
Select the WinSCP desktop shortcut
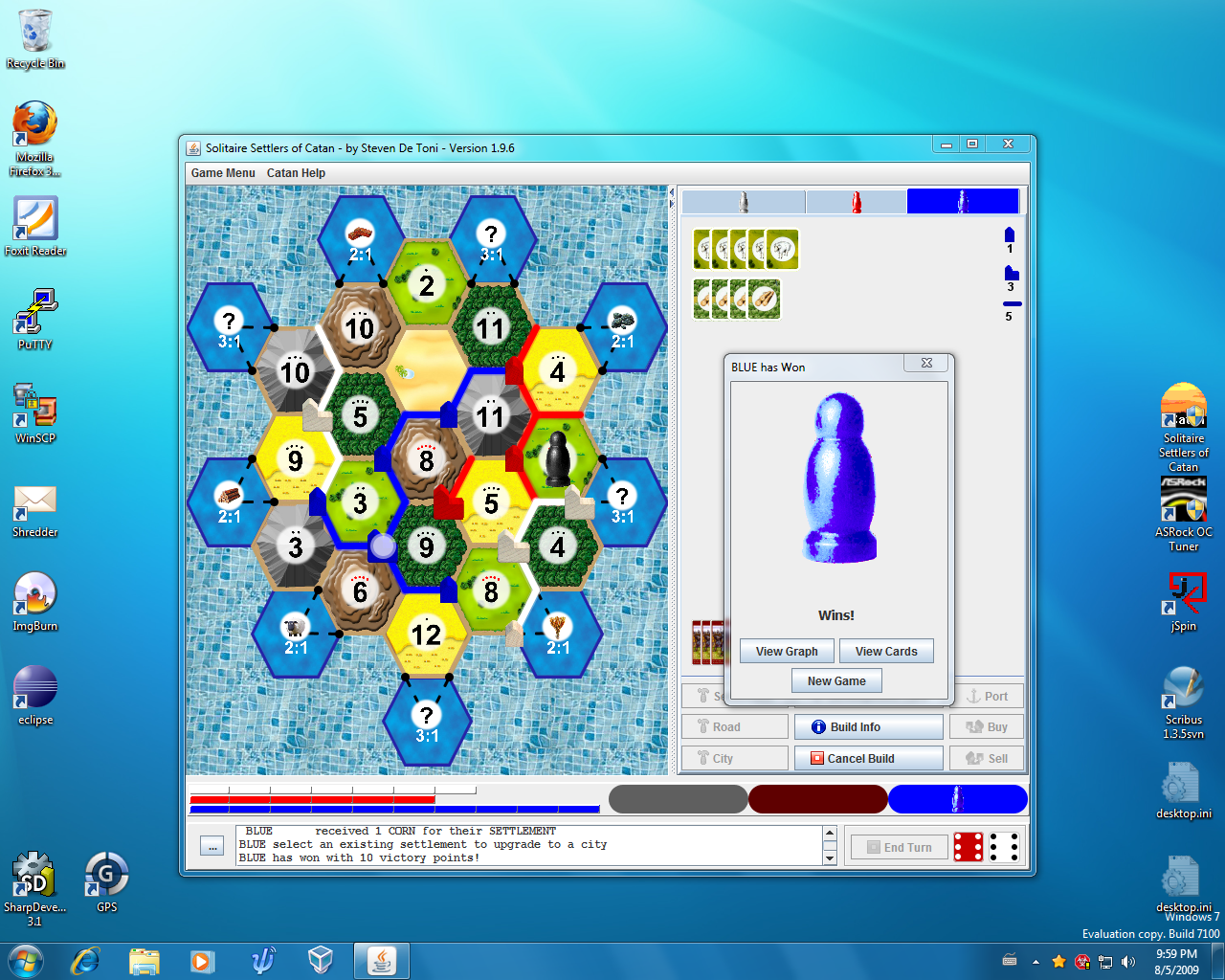tap(35, 413)
